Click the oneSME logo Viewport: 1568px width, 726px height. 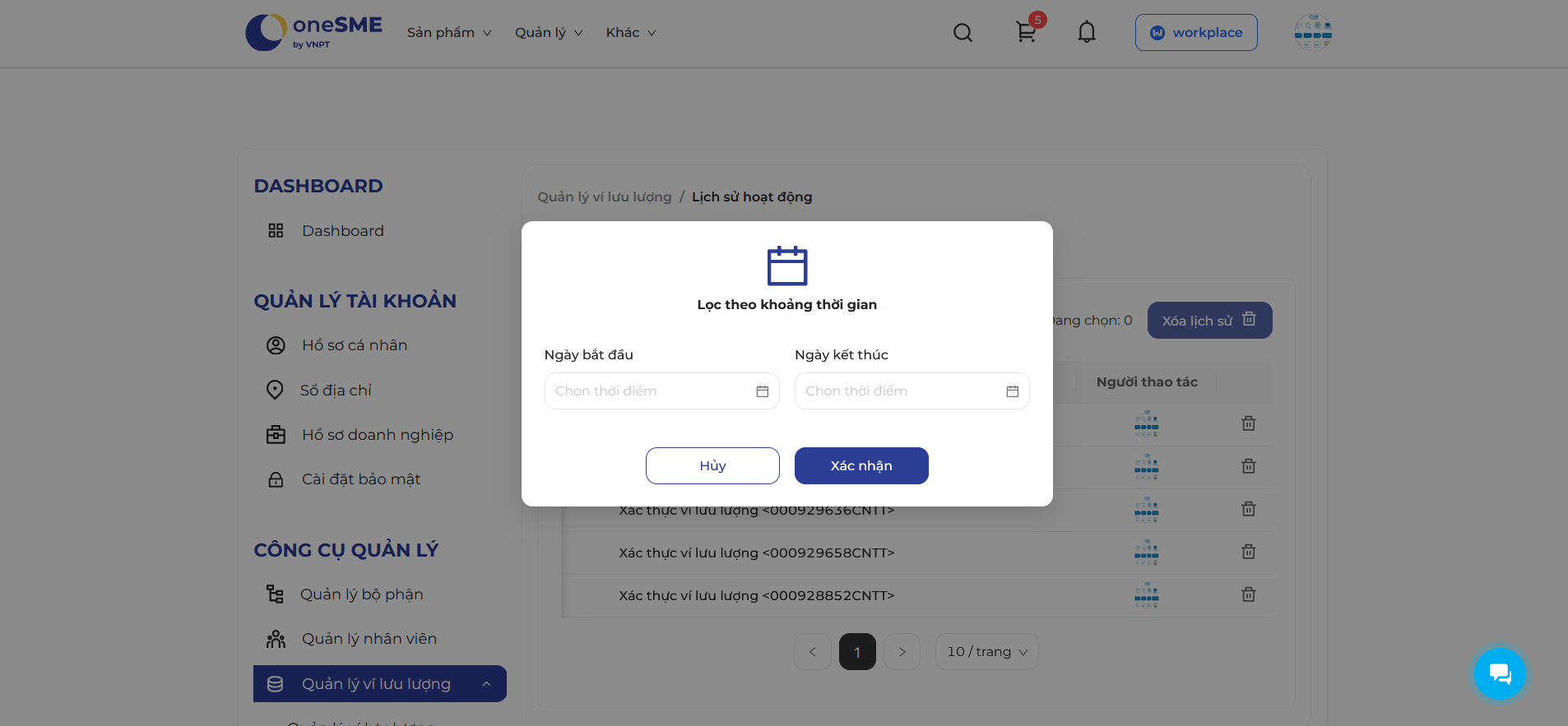click(x=313, y=33)
